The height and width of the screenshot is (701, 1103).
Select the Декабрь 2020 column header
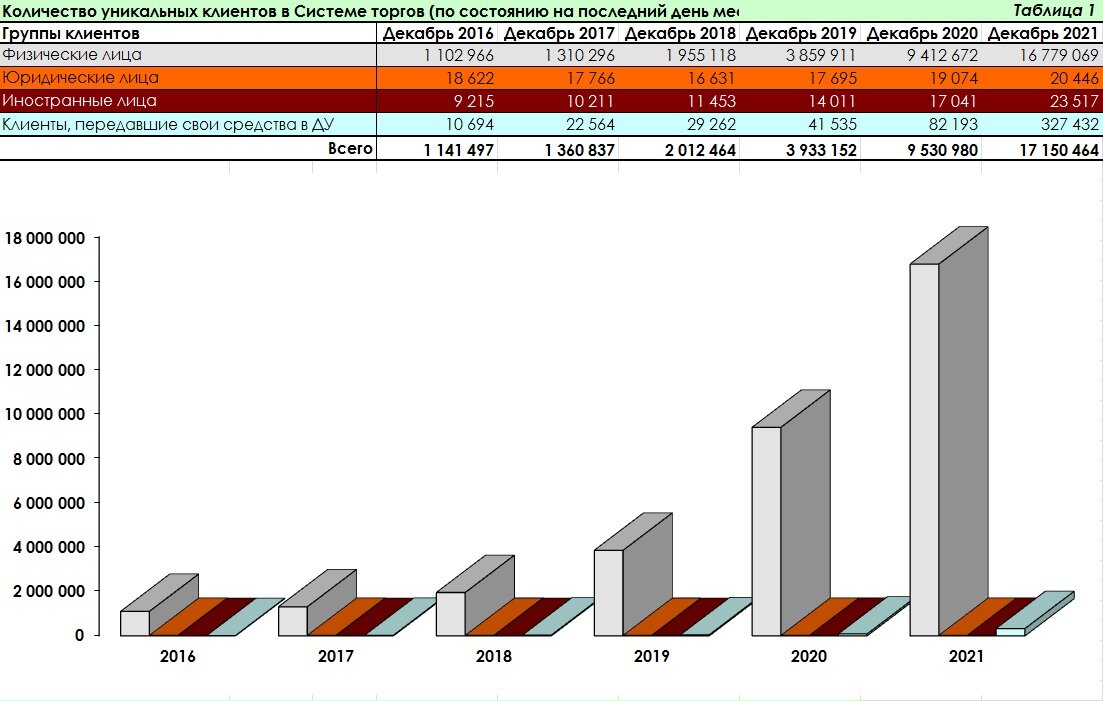(x=921, y=33)
